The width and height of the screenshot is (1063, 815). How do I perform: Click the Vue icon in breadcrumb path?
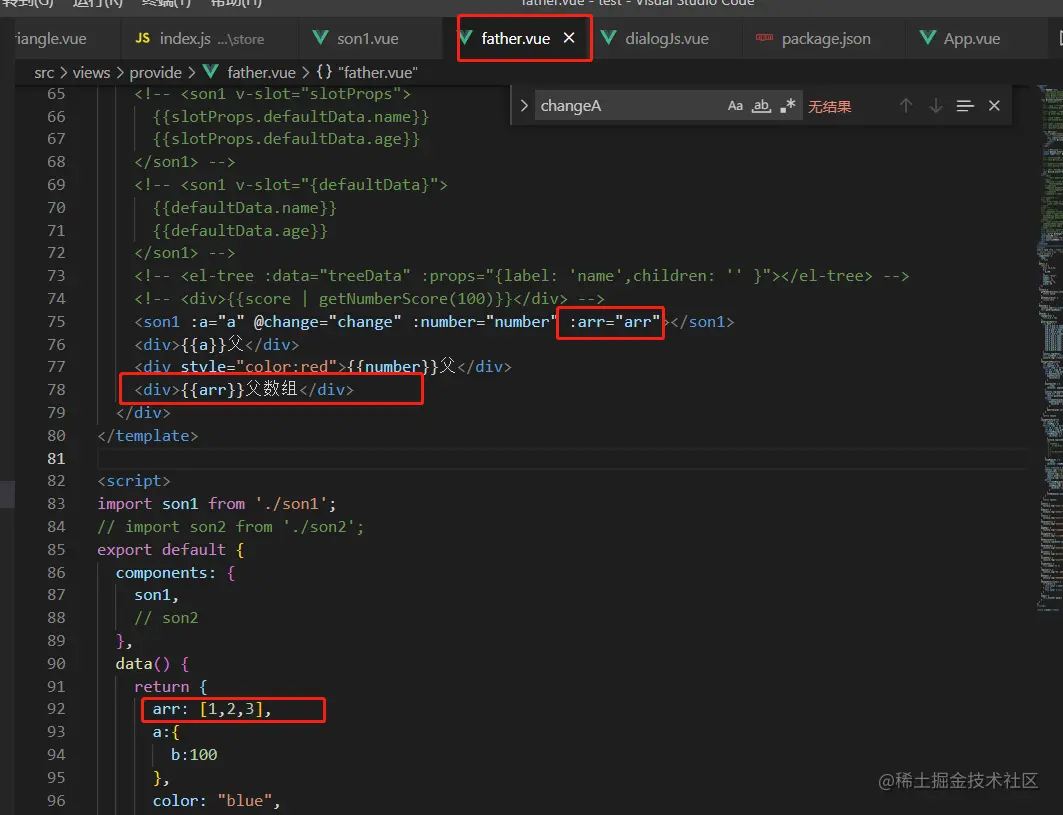pos(210,72)
